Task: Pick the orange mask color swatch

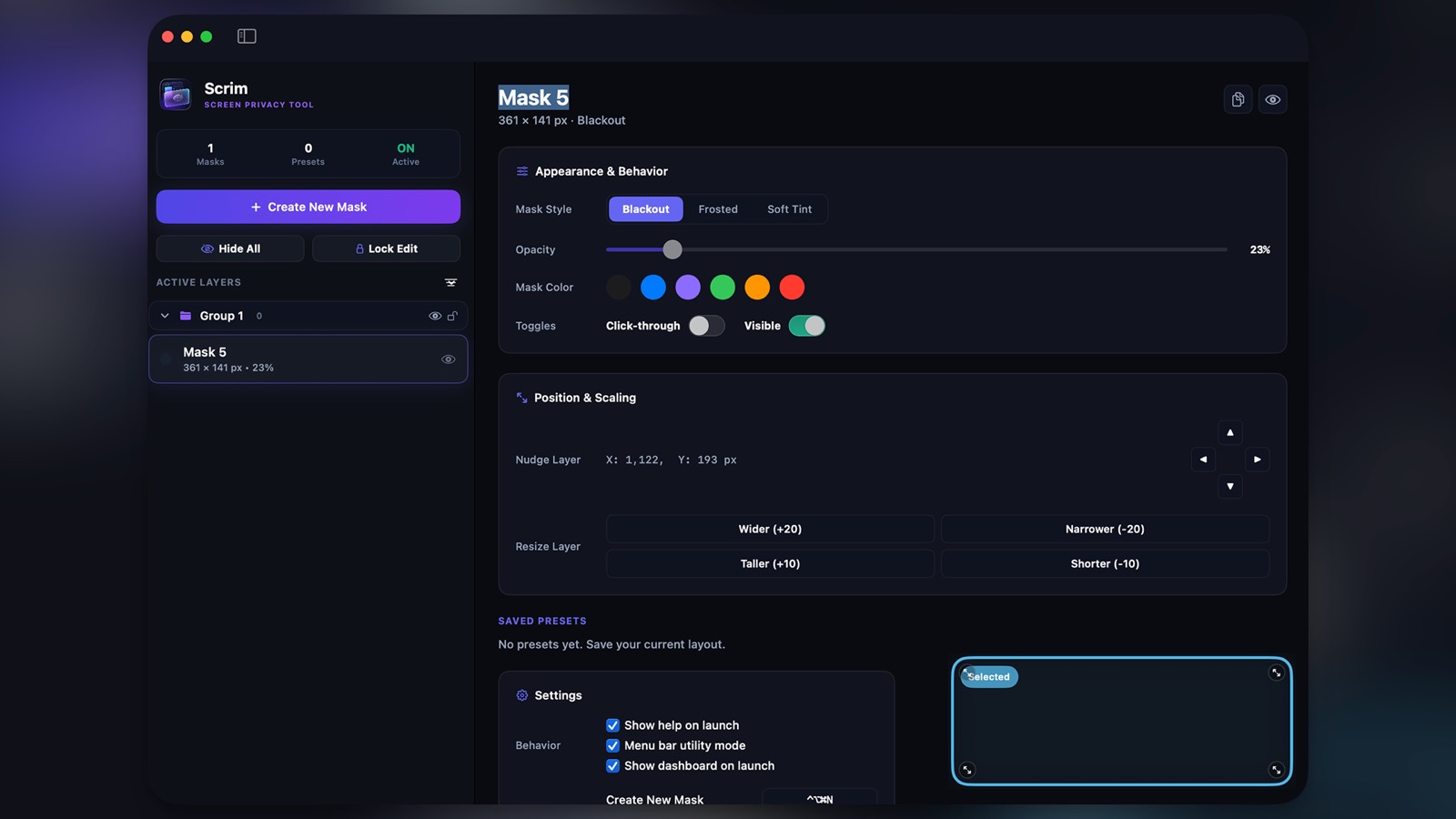Action: [757, 288]
